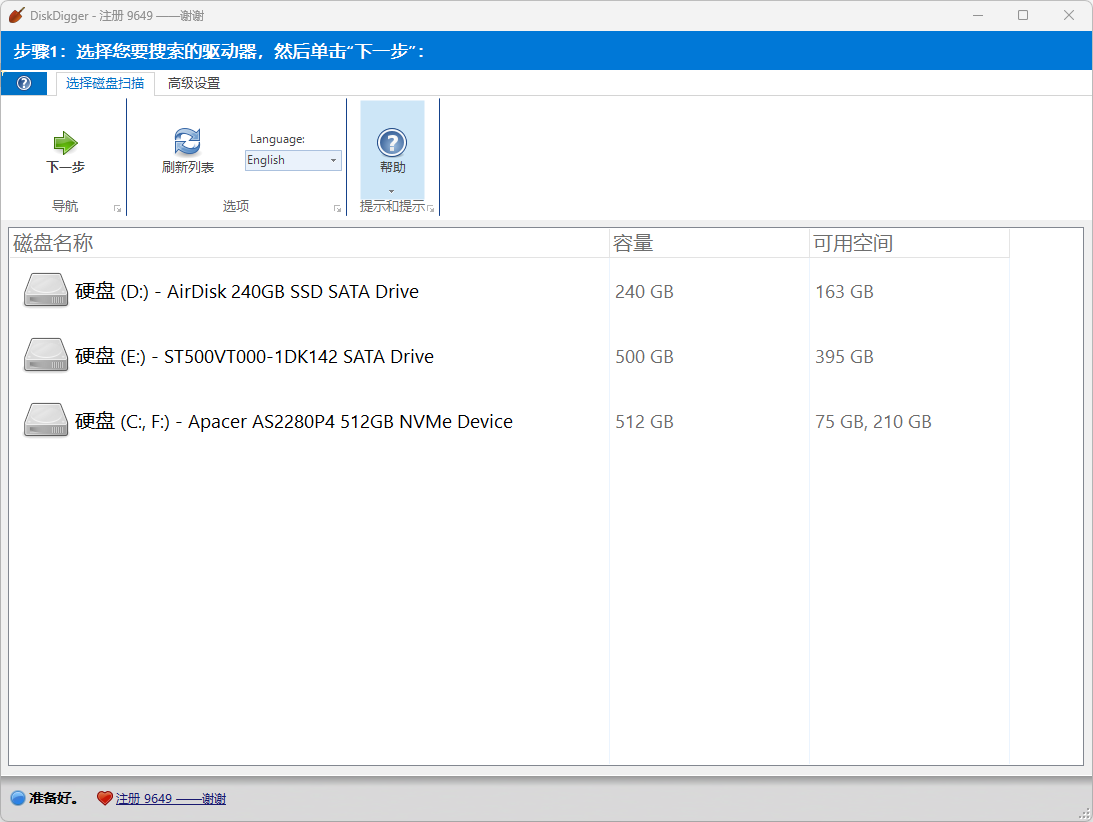Sort by 可用空间 column header
This screenshot has height=822, width=1093.
pos(909,243)
